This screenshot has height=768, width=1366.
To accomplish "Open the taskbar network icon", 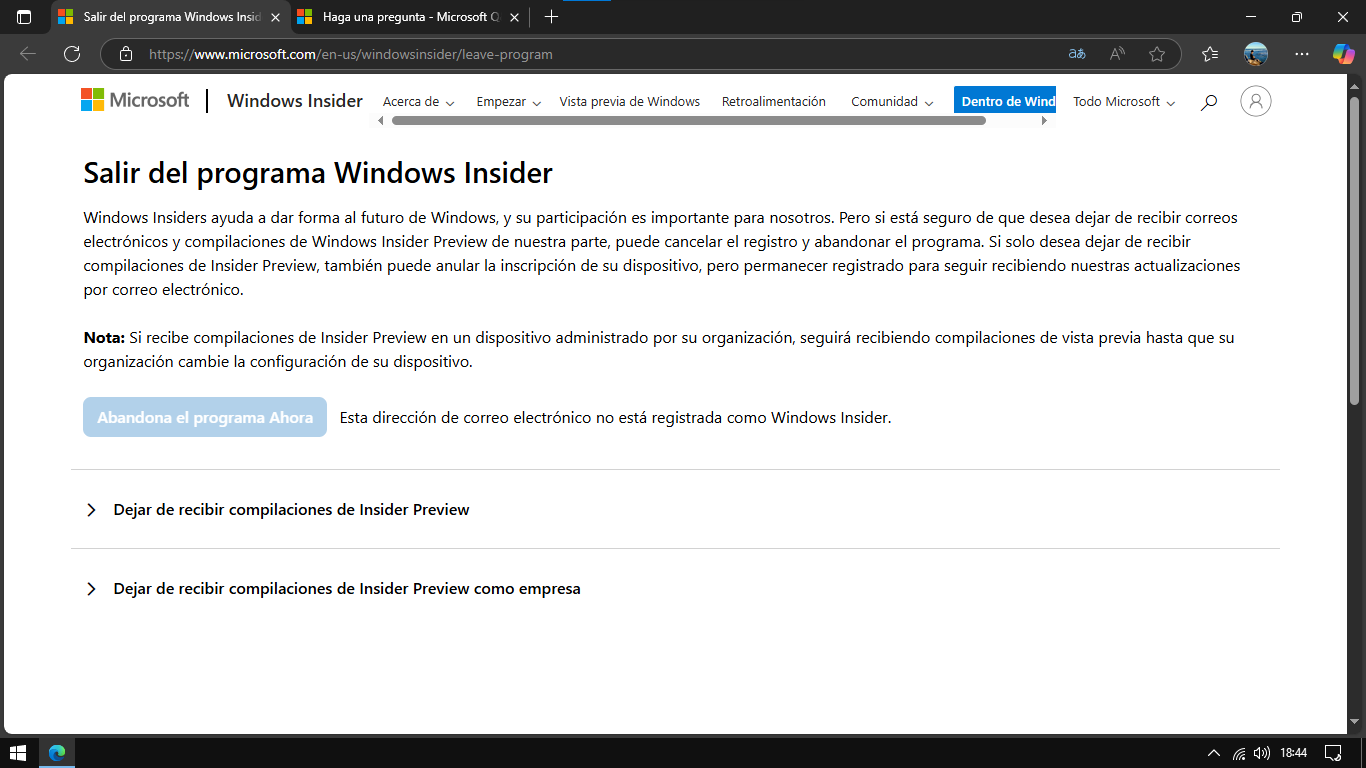I will pyautogui.click(x=1239, y=752).
